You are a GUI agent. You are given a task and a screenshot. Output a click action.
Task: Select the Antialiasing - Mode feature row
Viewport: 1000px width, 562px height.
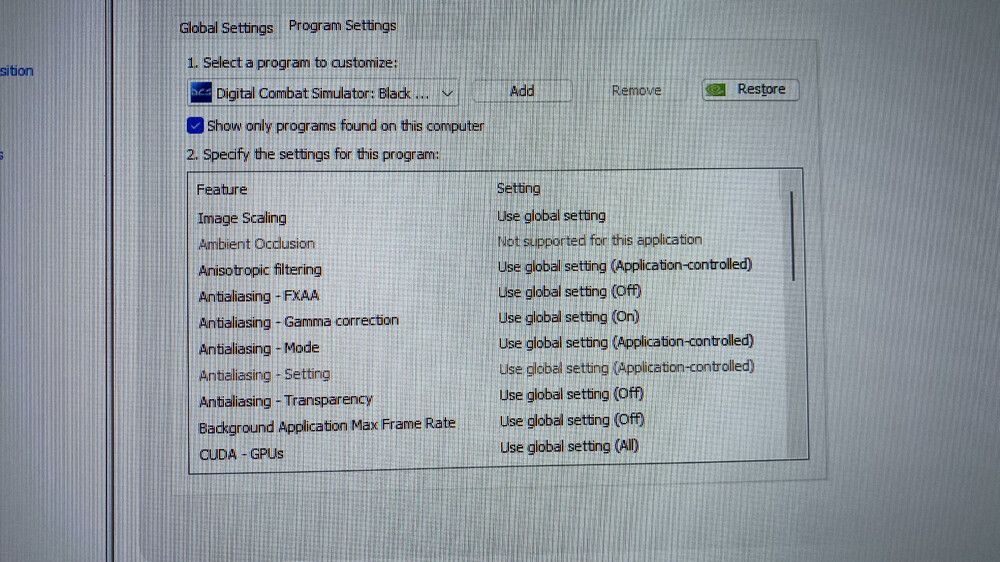point(259,348)
